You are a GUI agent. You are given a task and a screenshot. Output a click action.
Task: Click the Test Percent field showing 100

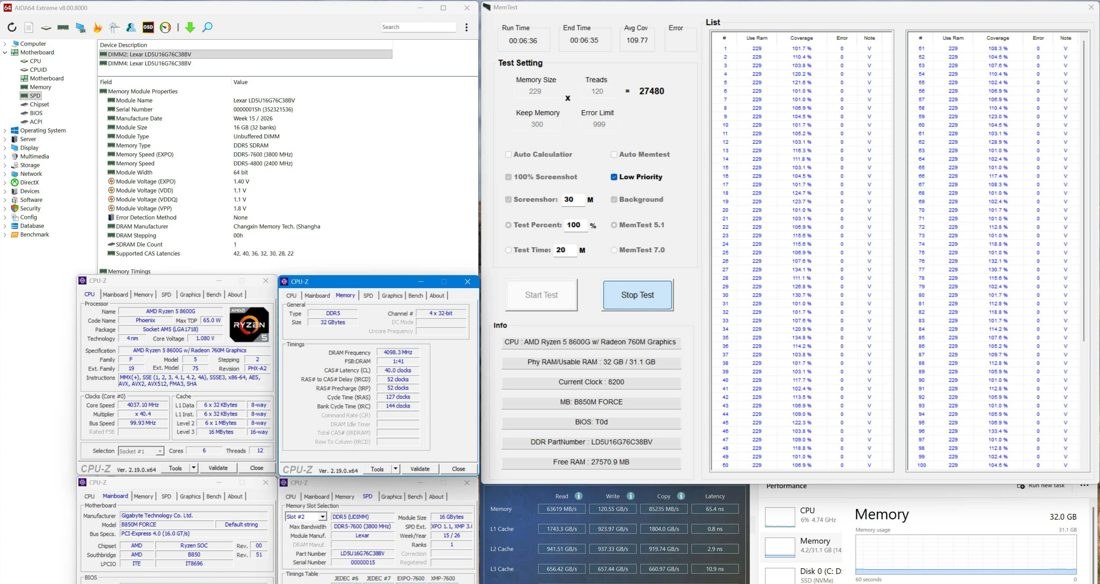(575, 225)
